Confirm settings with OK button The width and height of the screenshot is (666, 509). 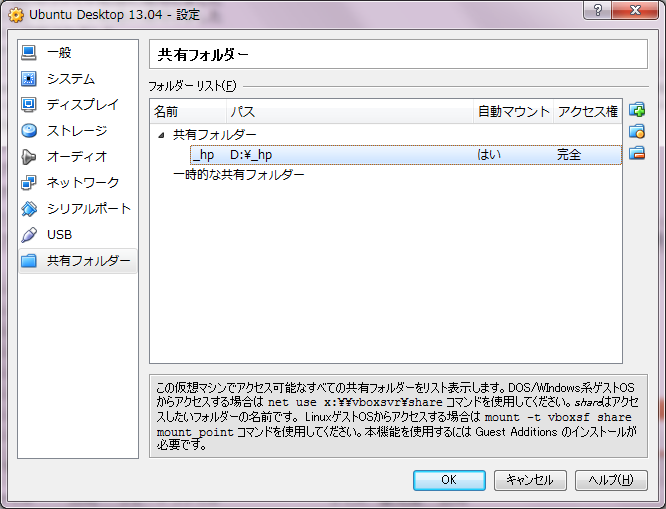[x=449, y=480]
